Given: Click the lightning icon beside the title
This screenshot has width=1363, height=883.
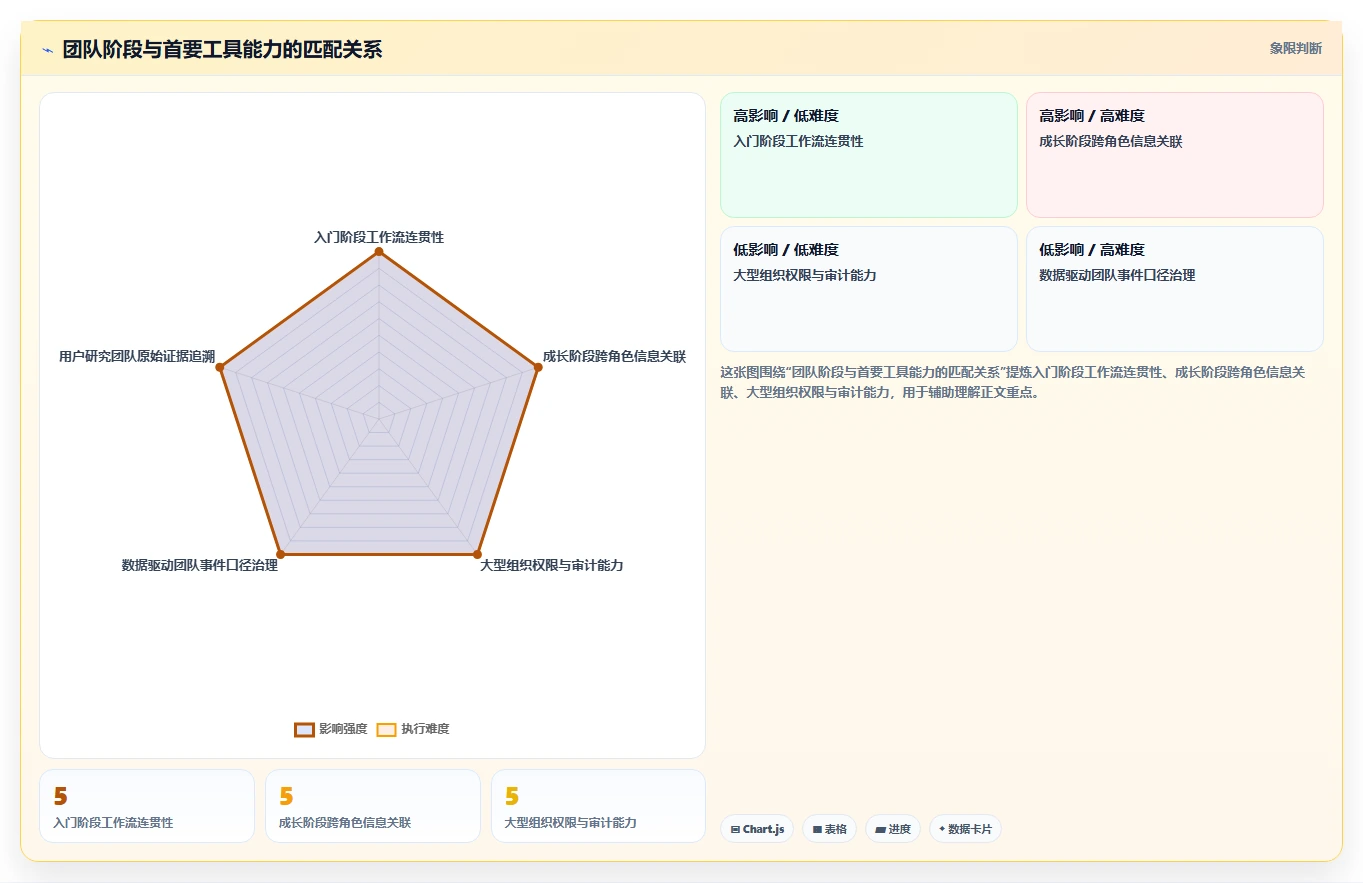Looking at the screenshot, I should (x=47, y=50).
